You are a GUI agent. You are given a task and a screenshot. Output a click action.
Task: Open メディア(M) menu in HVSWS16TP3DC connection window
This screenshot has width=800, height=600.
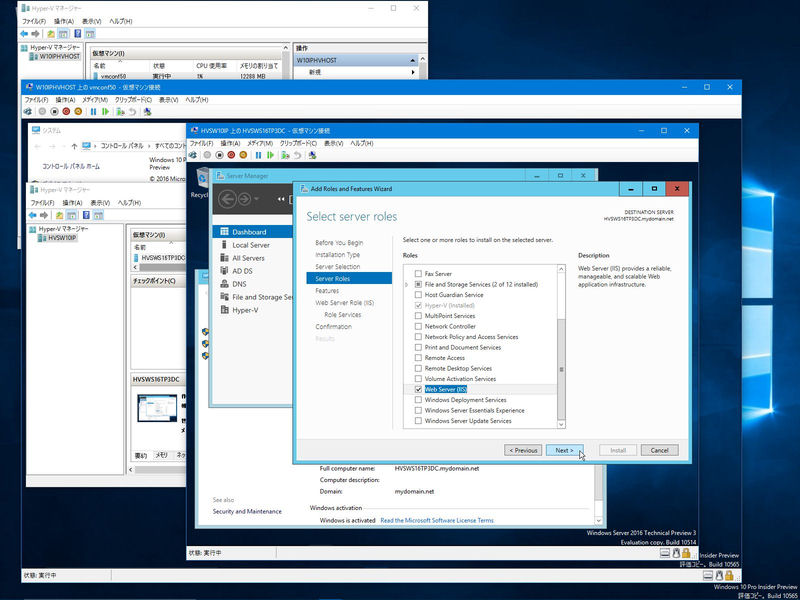260,143
